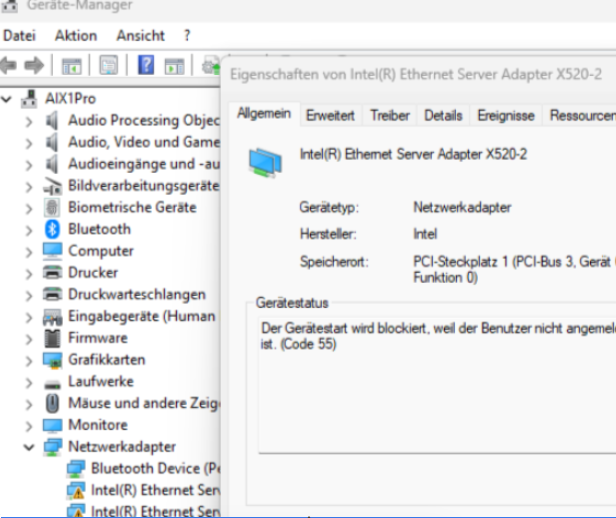Screen dimensions: 616x518
Task: Click the Computer category monitor icon
Action: click(52, 251)
